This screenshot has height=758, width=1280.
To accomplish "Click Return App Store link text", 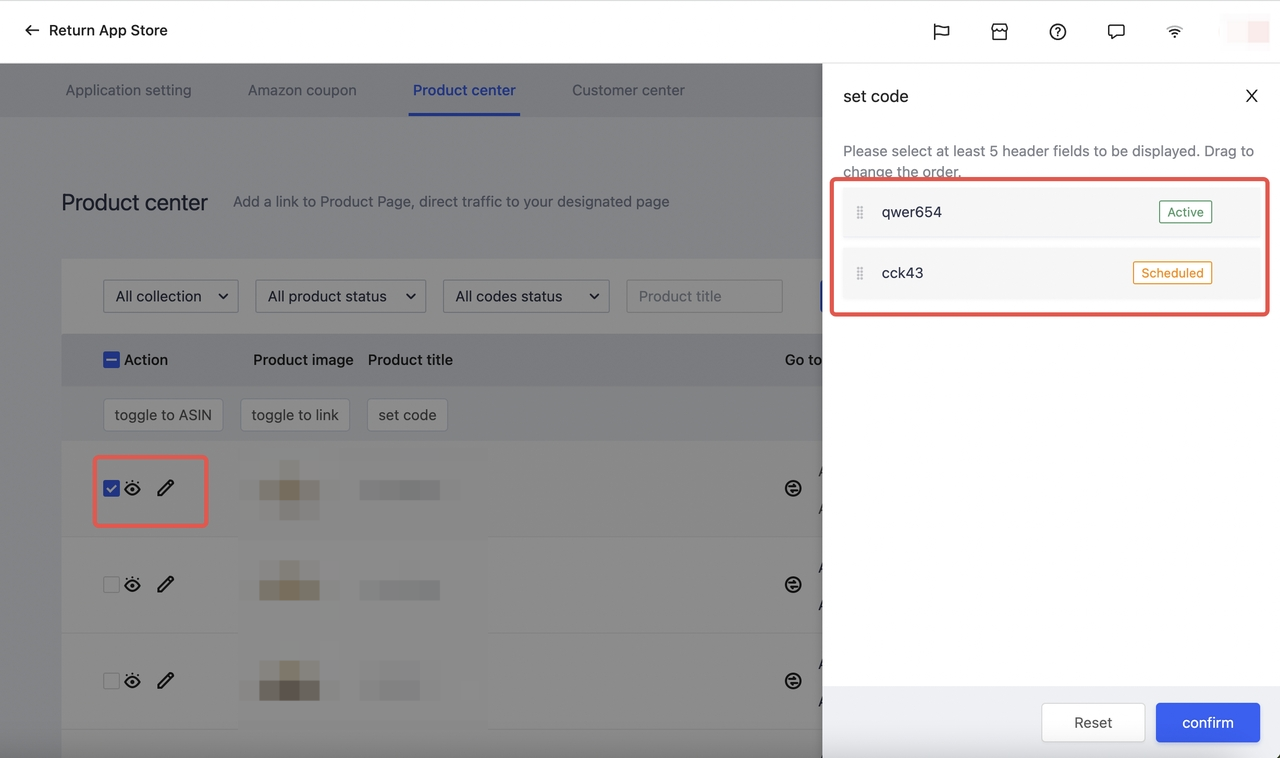I will pyautogui.click(x=108, y=30).
